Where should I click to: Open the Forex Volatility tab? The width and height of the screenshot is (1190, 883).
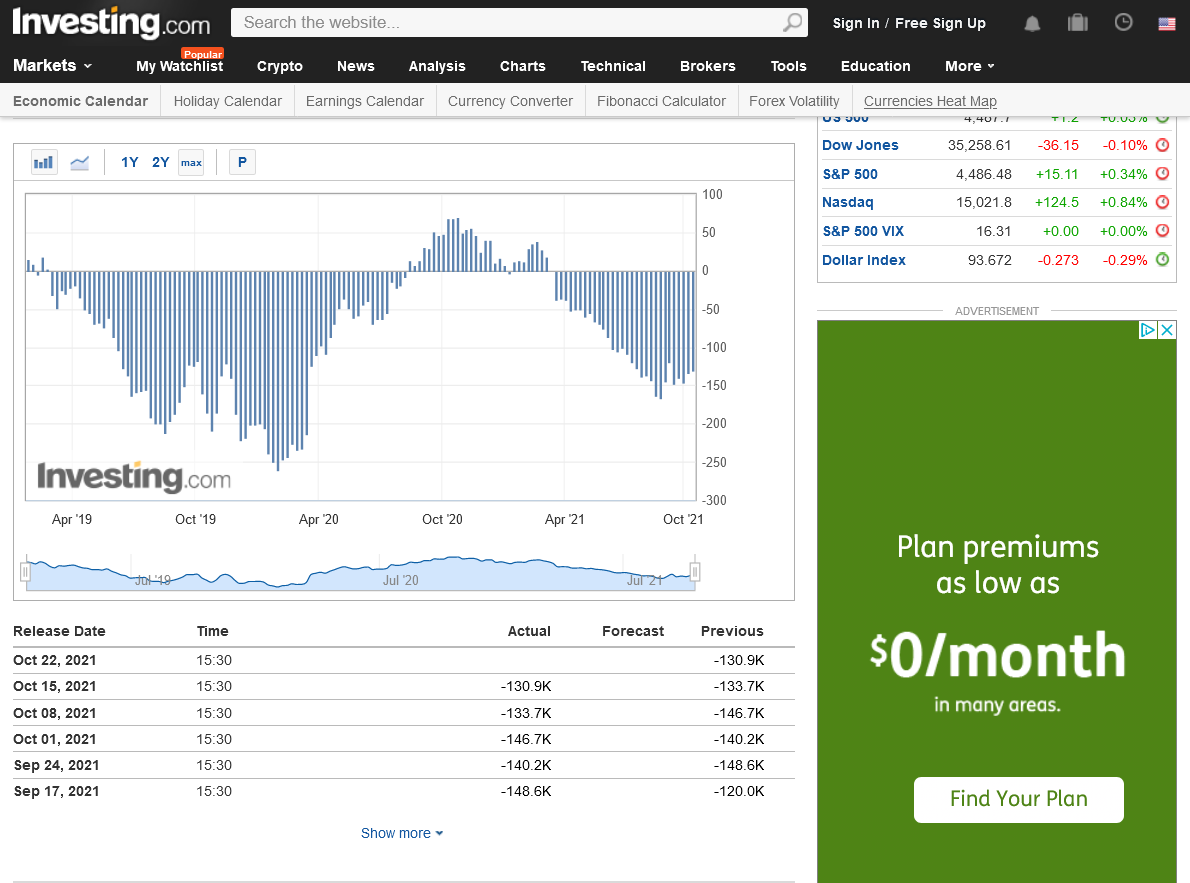(x=795, y=101)
